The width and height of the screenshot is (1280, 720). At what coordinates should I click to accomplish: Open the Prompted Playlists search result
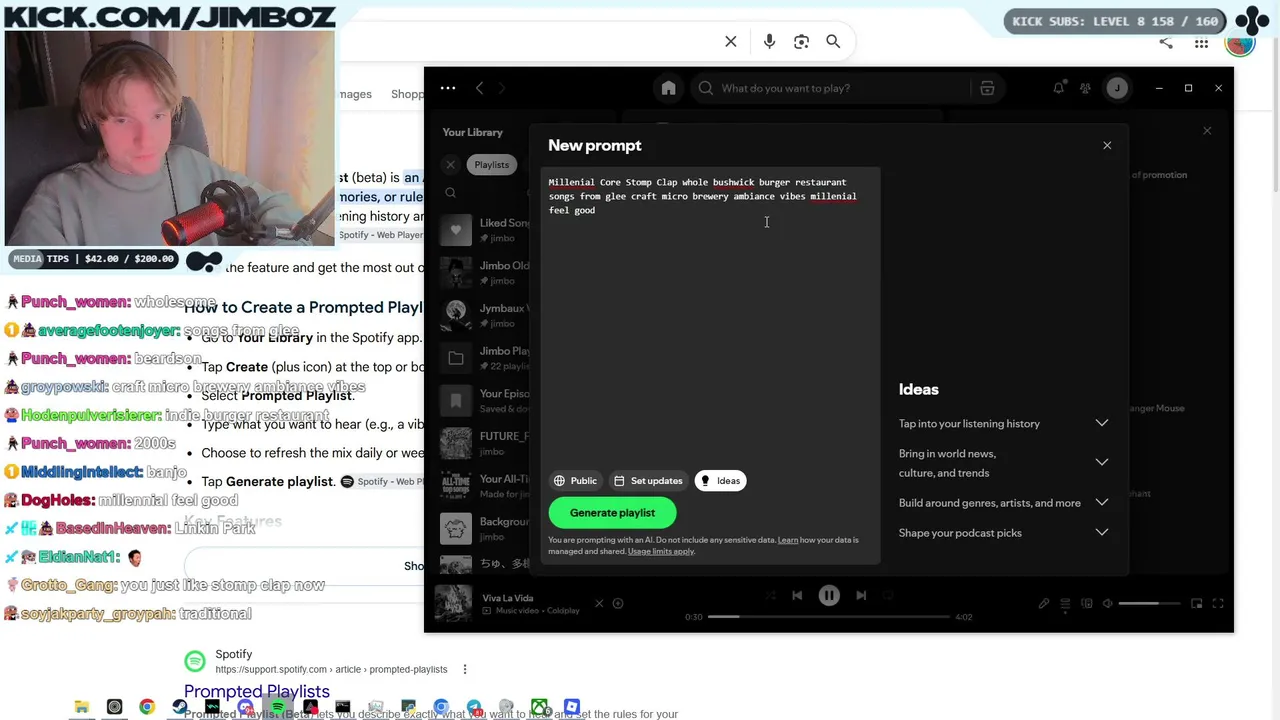257,691
